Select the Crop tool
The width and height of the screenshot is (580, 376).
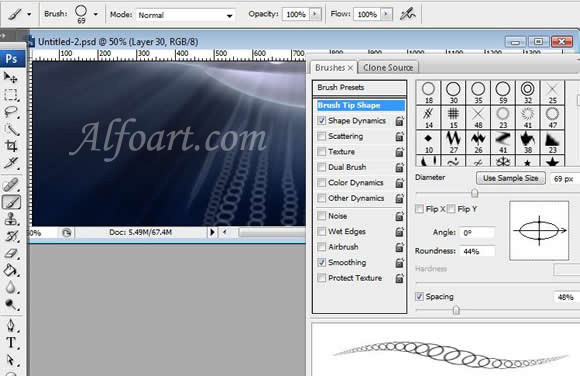pos(10,146)
